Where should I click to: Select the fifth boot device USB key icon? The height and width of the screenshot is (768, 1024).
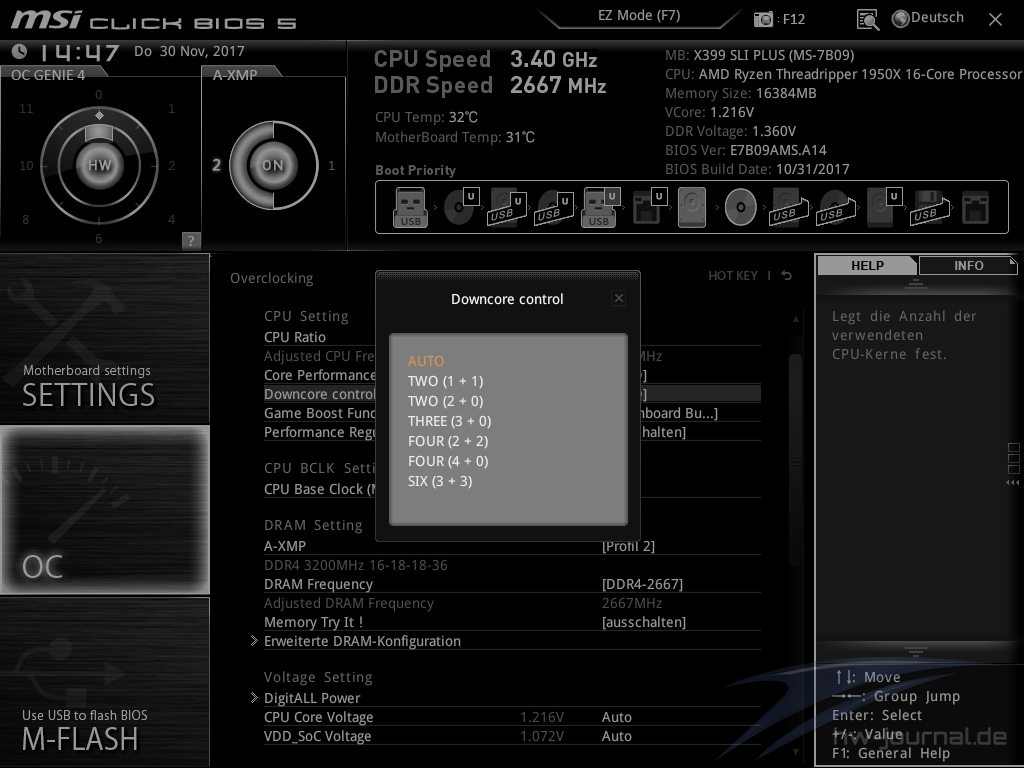600,207
